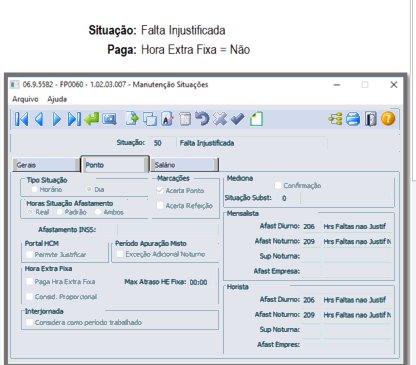Select the Real radio option
The width and height of the screenshot is (416, 365).
coord(30,212)
